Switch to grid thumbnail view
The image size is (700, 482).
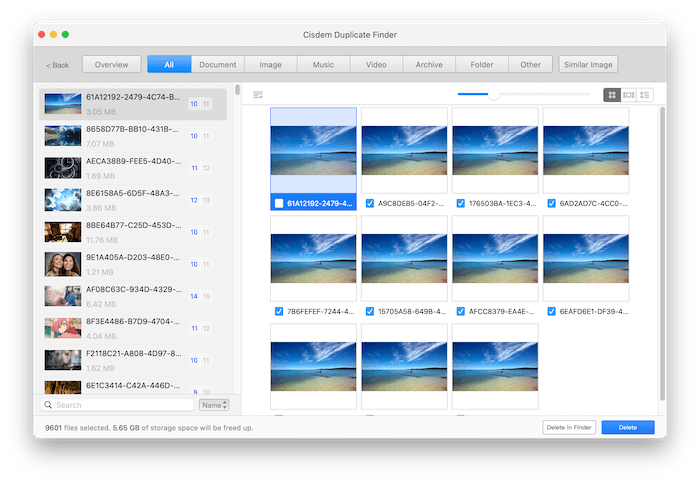(x=611, y=95)
